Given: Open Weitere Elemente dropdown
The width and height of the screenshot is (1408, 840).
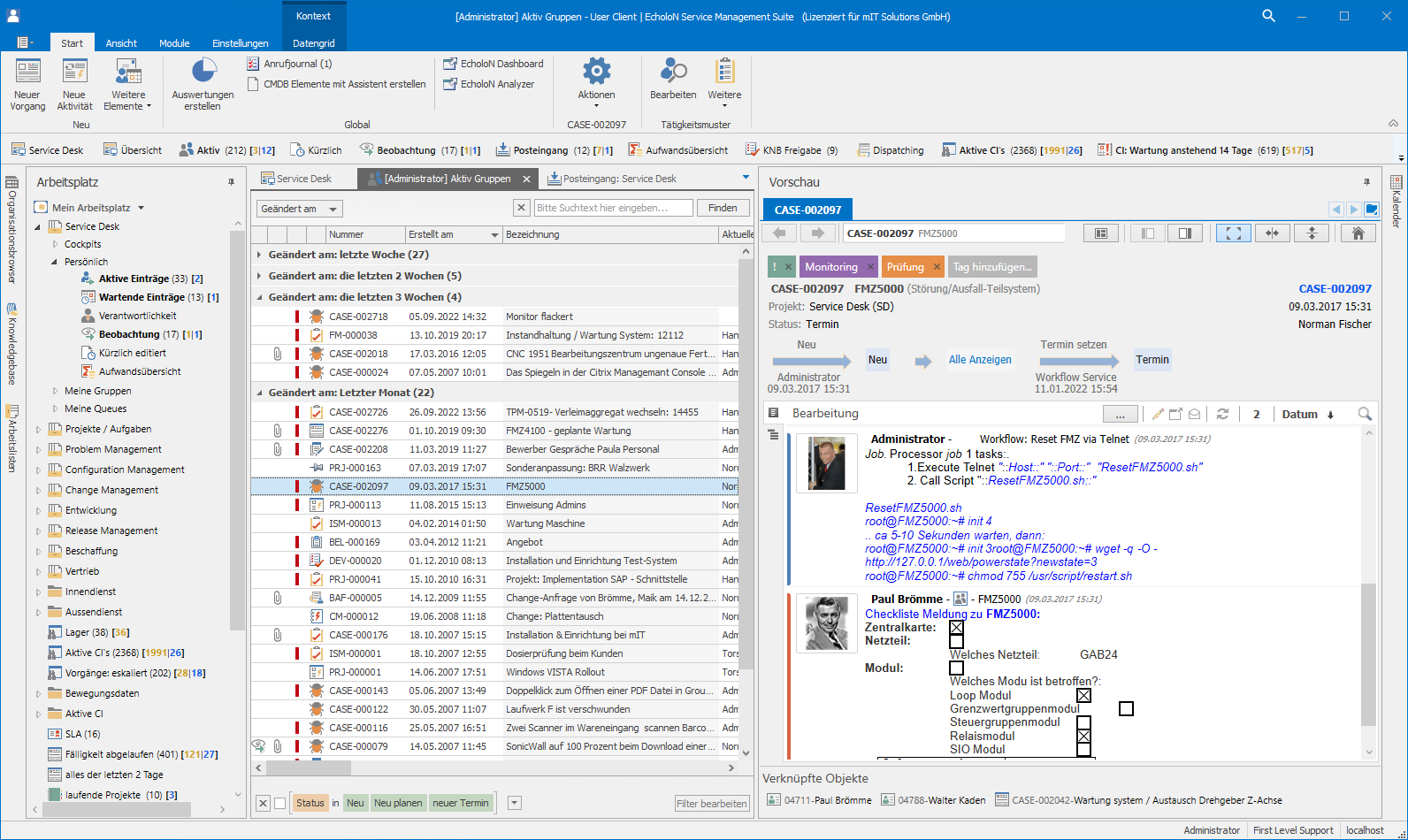Looking at the screenshot, I should [x=128, y=85].
